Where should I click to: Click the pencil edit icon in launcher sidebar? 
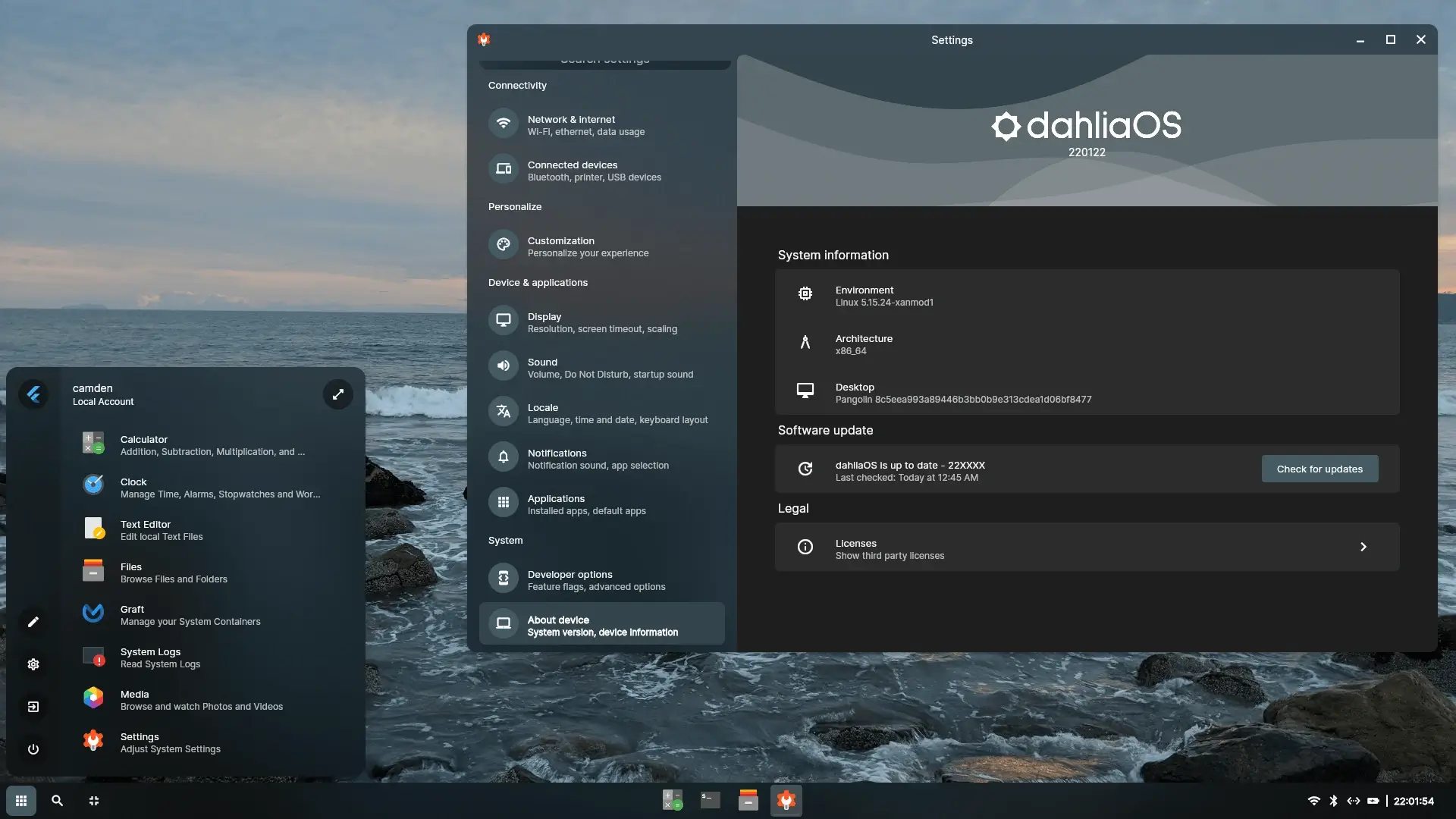(33, 622)
